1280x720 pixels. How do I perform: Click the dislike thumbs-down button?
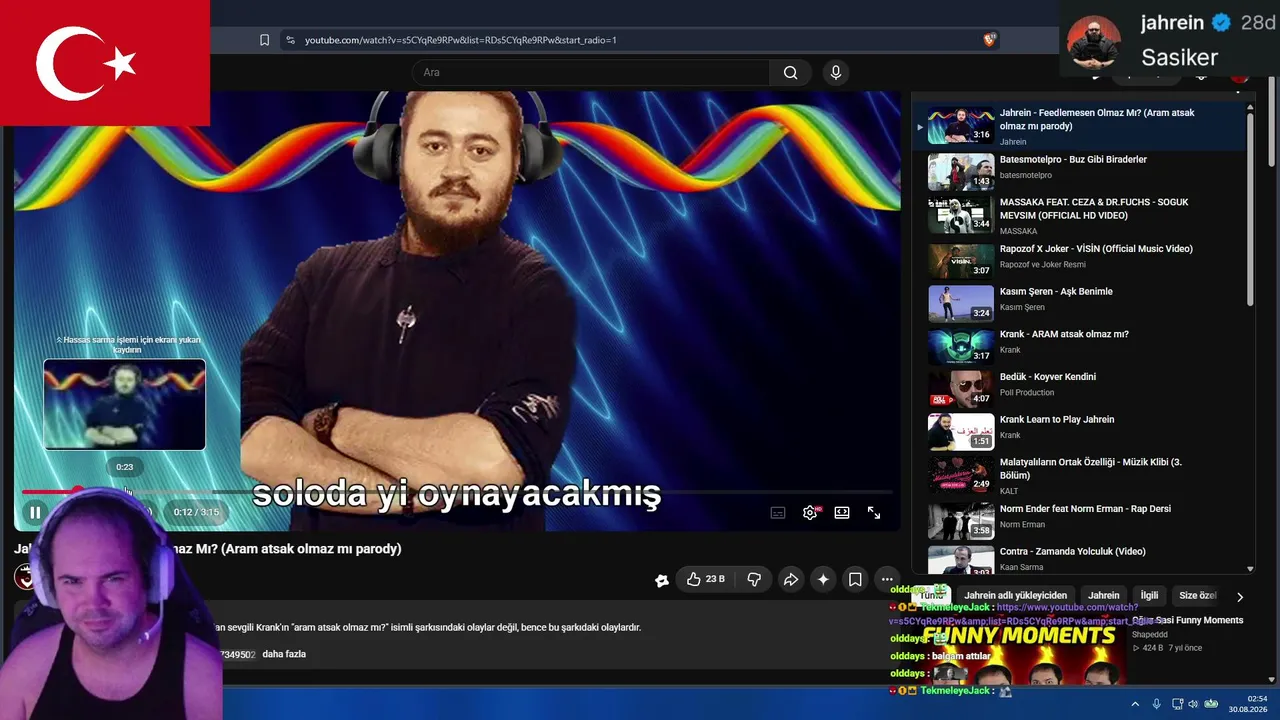click(x=754, y=579)
